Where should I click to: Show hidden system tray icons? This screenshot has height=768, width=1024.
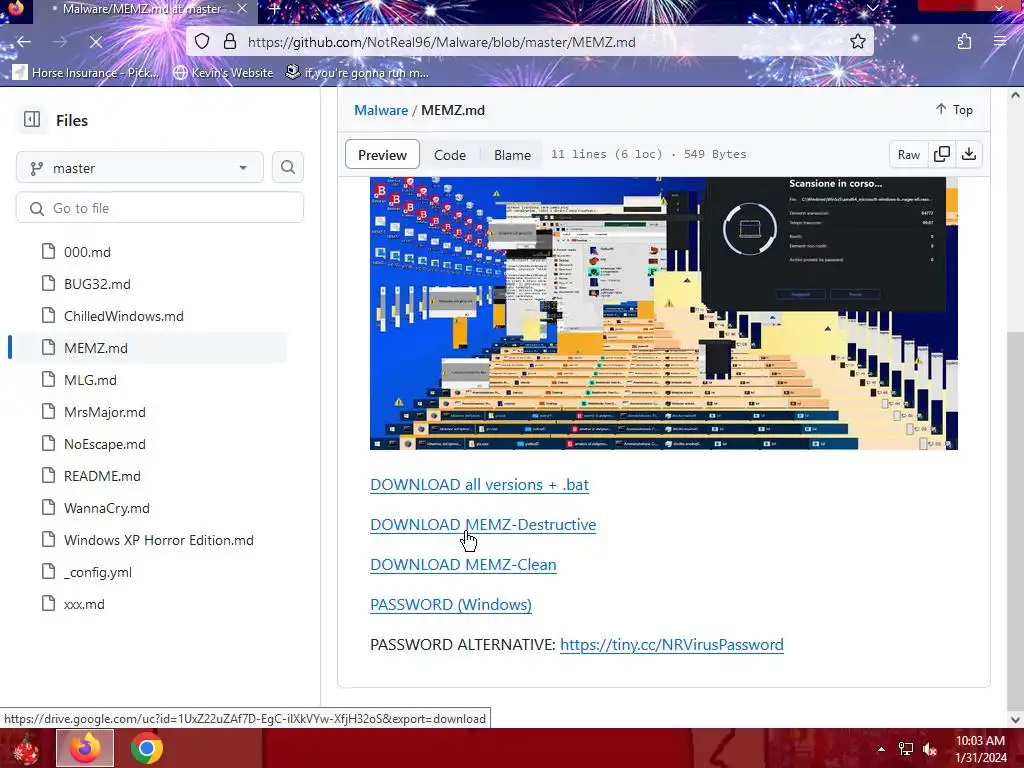point(881,749)
